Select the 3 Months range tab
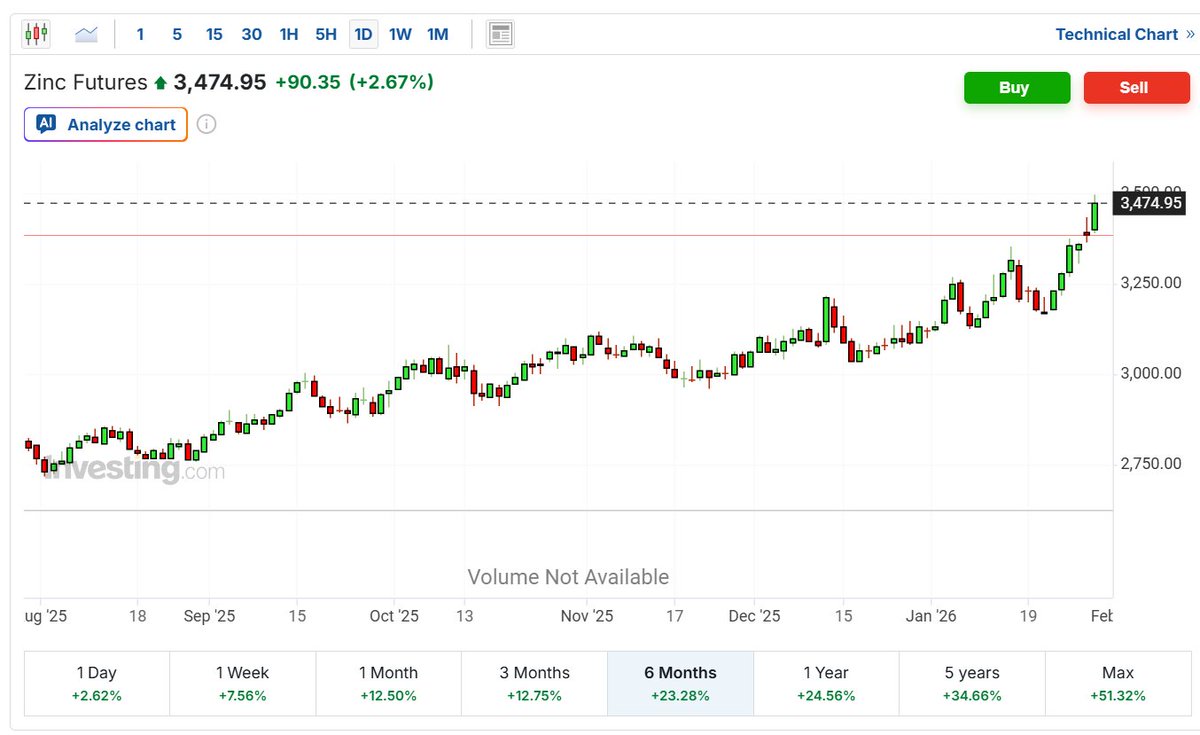Viewport: 1200px width, 735px height. [535, 684]
